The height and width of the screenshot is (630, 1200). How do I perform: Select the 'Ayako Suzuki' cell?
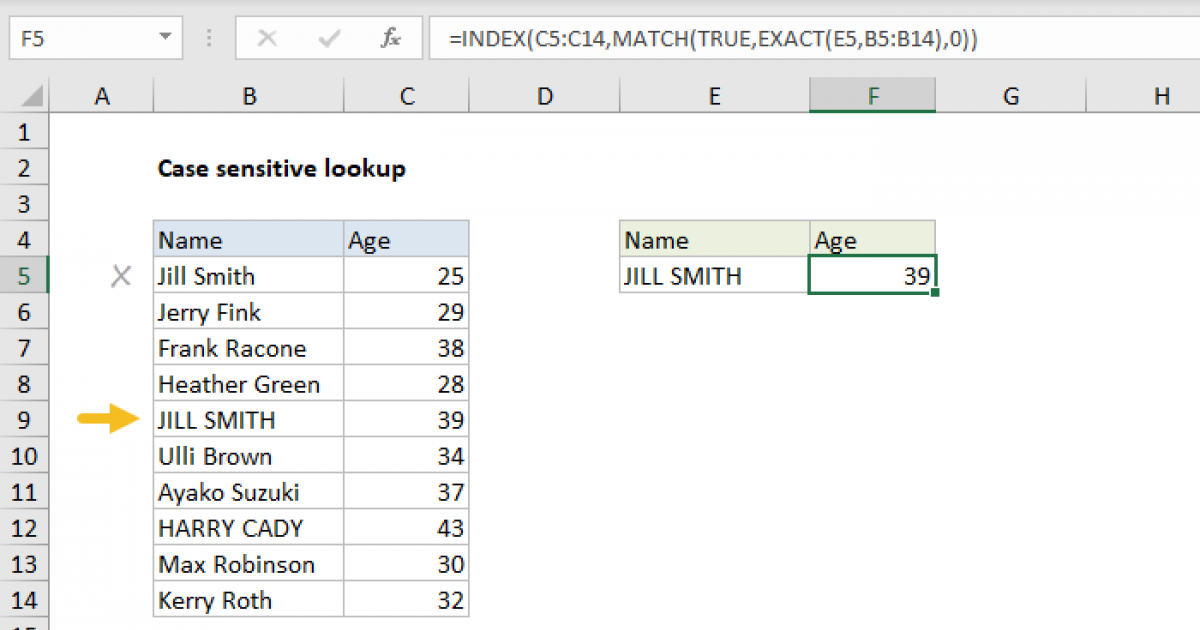[249, 492]
